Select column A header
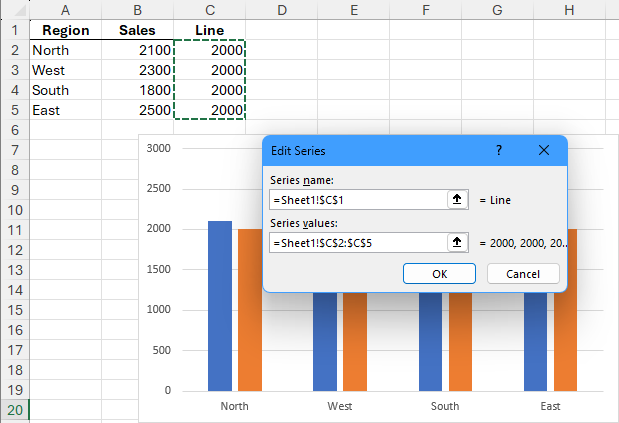This screenshot has height=423, width=619. [65, 10]
